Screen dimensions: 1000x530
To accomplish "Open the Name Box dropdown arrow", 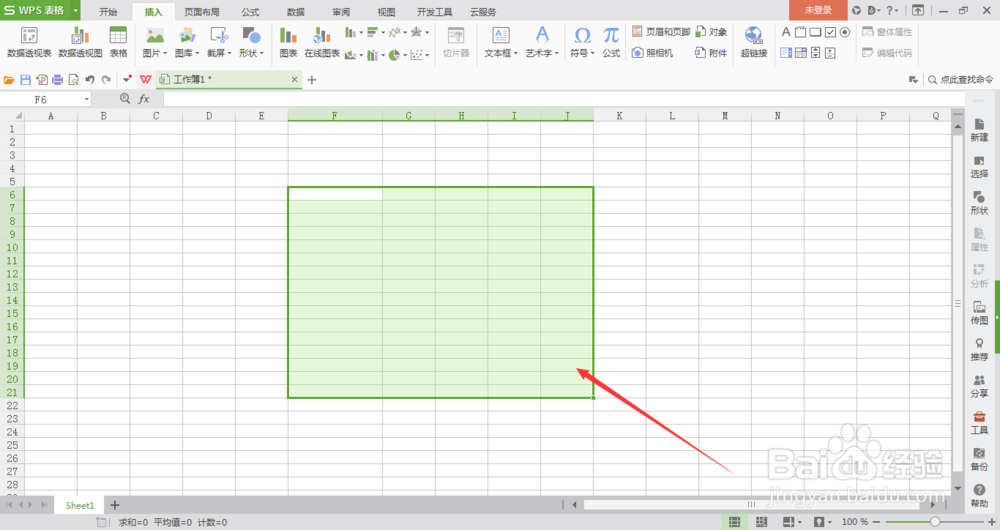I will [x=86, y=99].
